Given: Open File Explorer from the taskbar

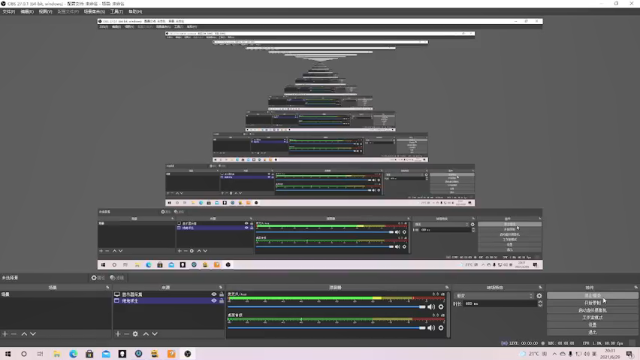Looking at the screenshot, I should click(57, 354).
